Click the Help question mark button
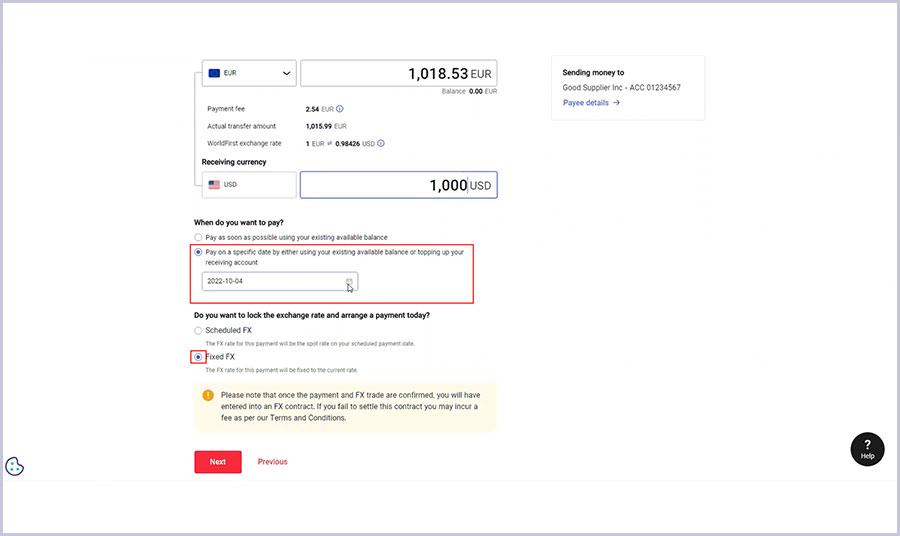 [x=867, y=449]
